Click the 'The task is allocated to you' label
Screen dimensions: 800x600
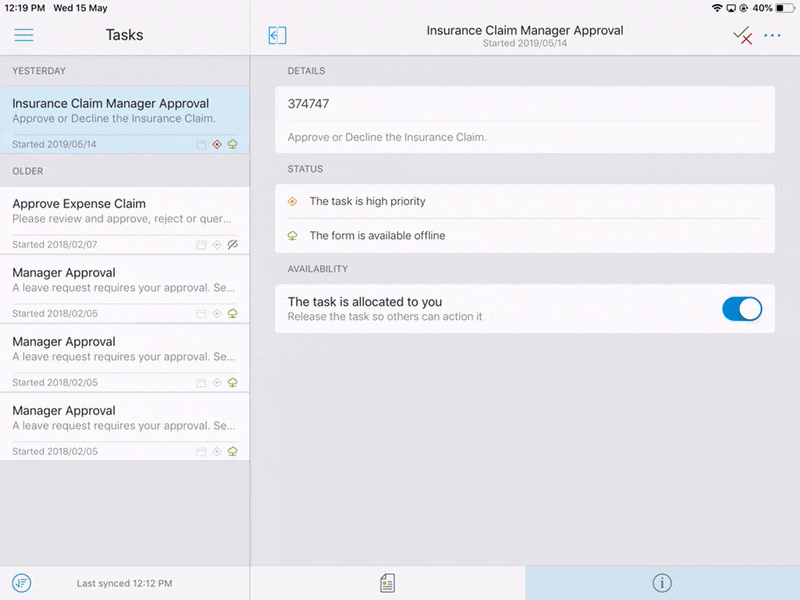[x=365, y=302]
